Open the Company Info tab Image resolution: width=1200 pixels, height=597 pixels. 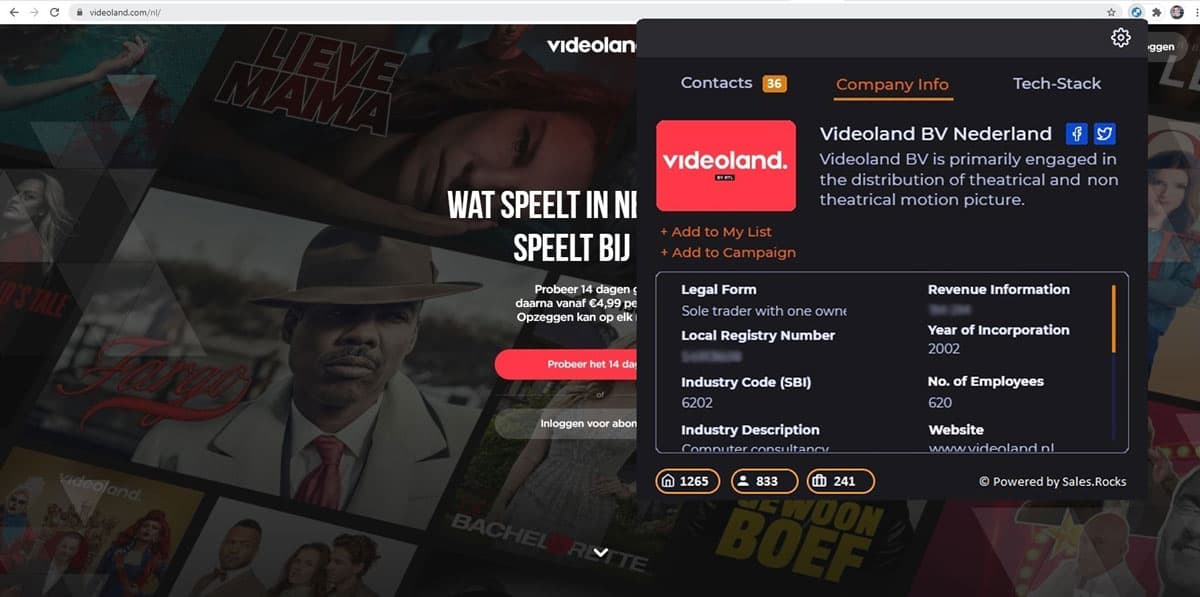tap(892, 85)
